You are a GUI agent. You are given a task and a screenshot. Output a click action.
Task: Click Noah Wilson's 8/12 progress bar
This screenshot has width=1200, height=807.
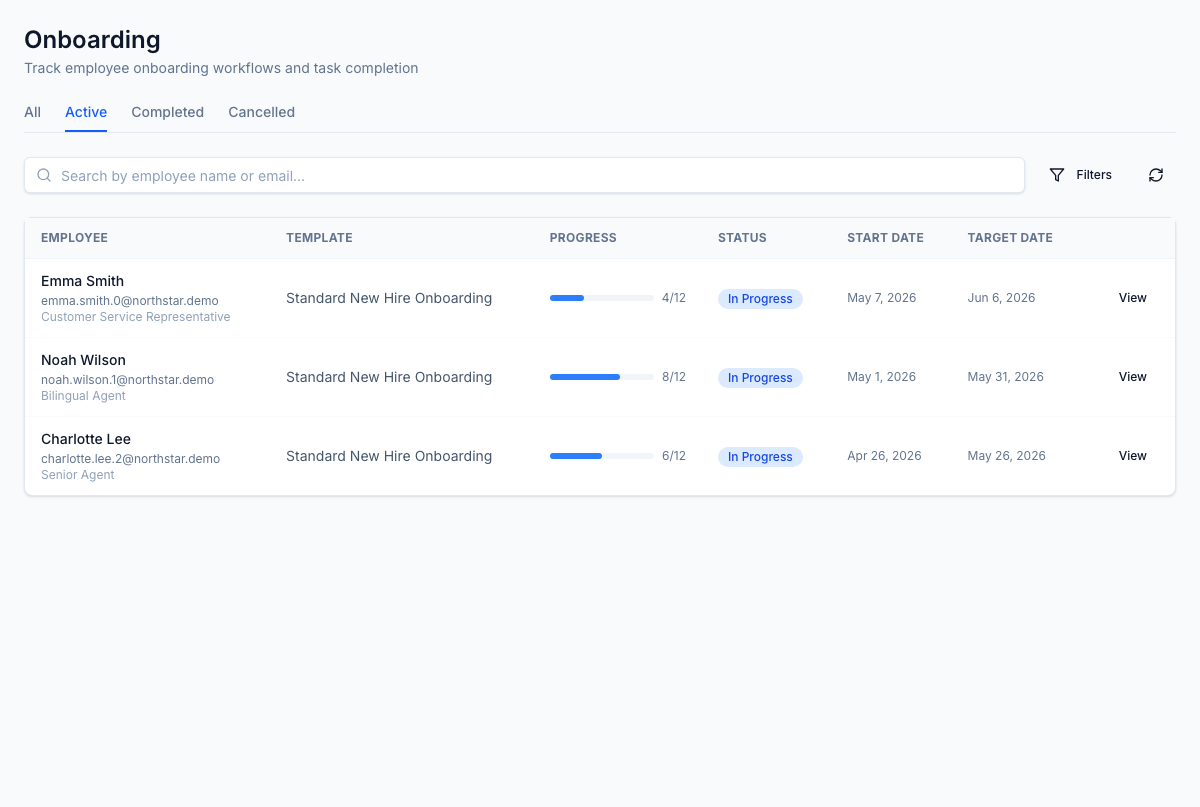[x=602, y=377]
